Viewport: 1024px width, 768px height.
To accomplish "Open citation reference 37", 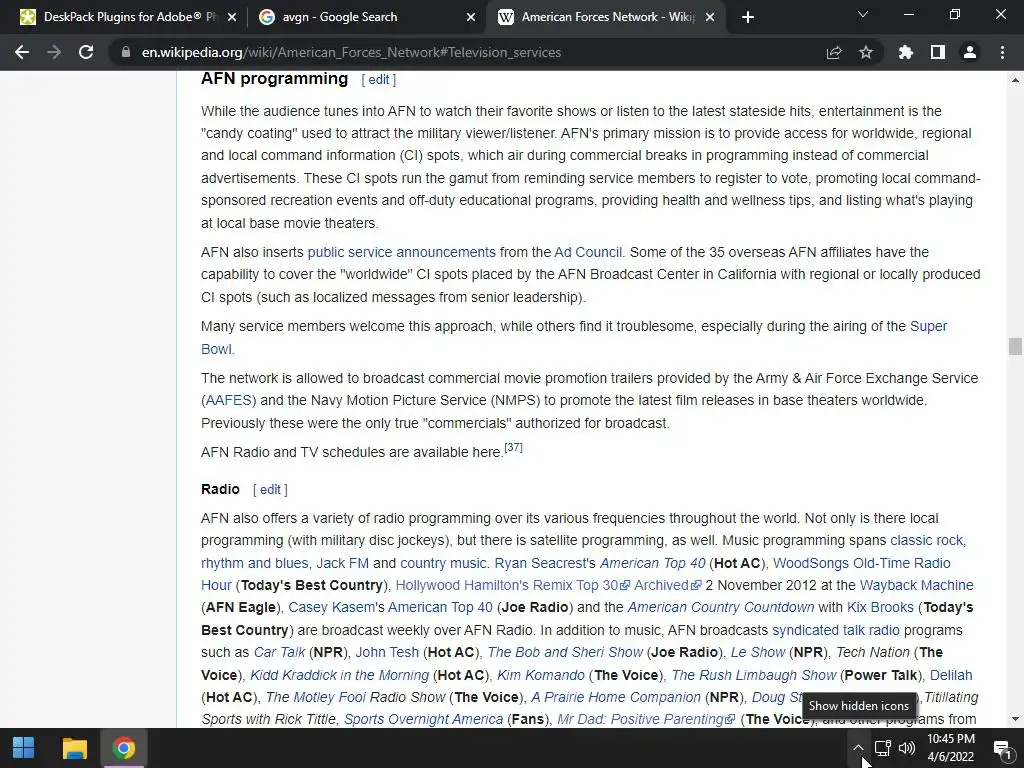I will pos(513,447).
